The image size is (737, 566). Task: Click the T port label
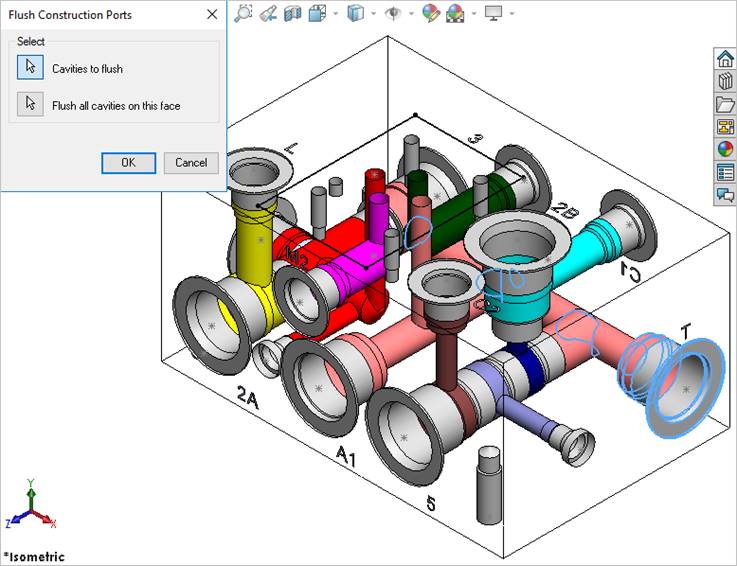686,332
